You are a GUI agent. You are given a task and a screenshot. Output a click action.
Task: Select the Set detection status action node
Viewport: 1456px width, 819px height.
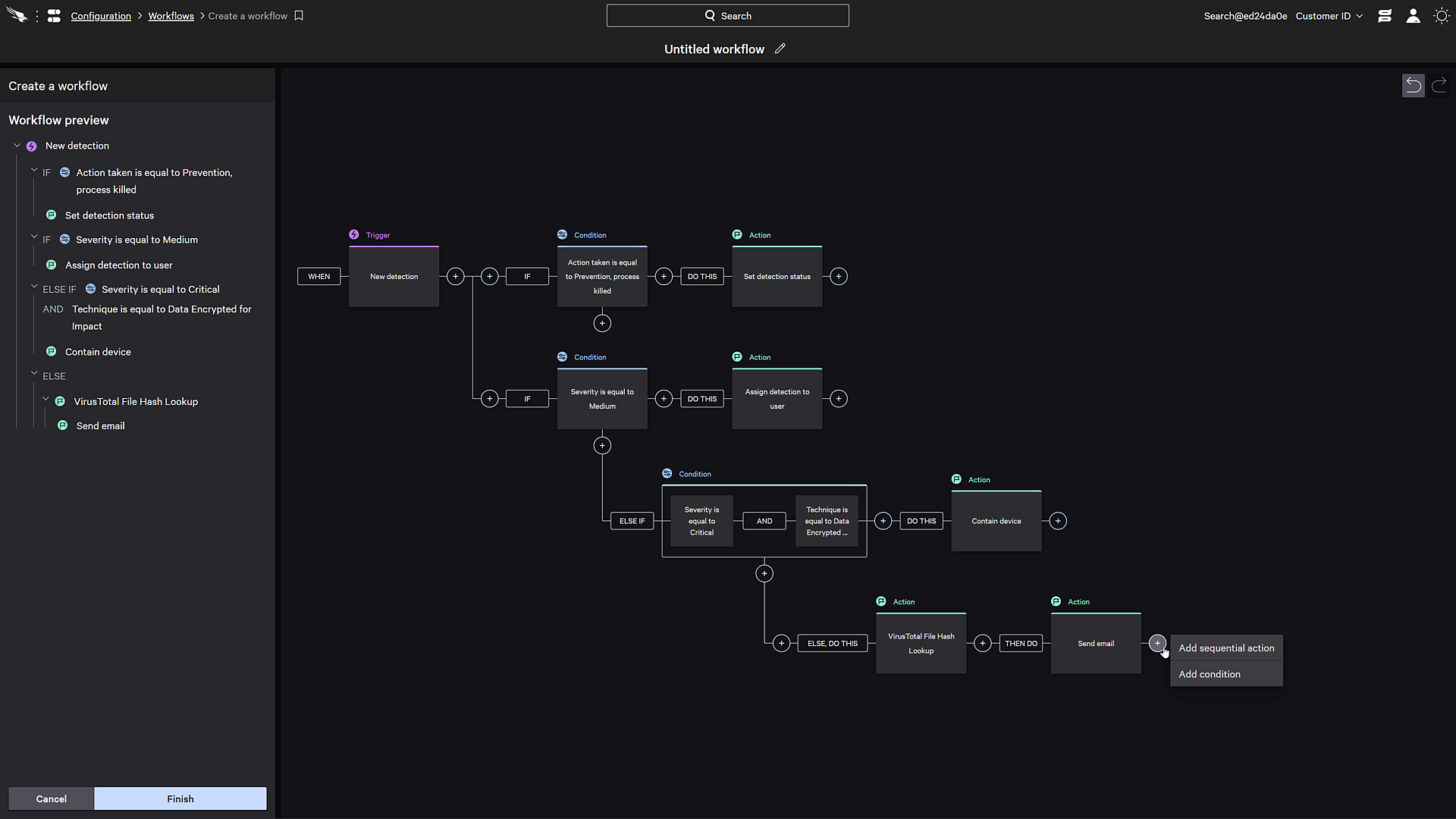[777, 277]
